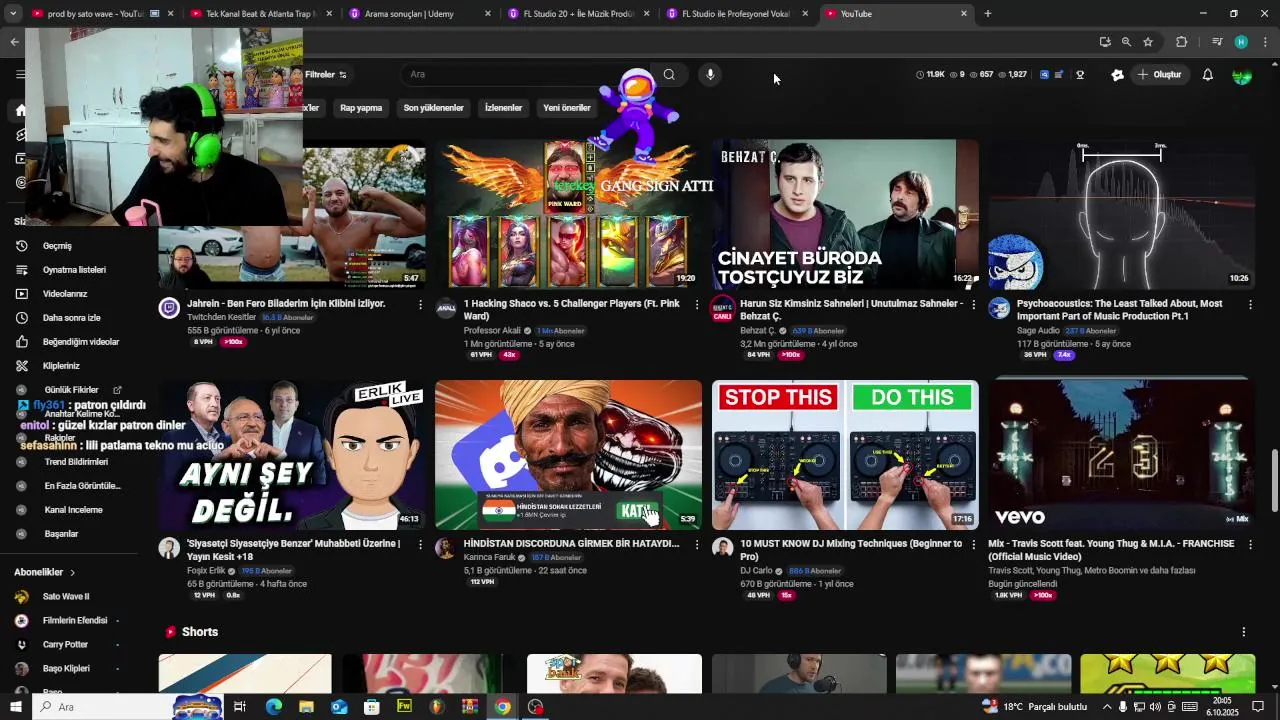The height and width of the screenshot is (720, 1280).
Task: Open volume control in system tray
Action: coord(1154,707)
